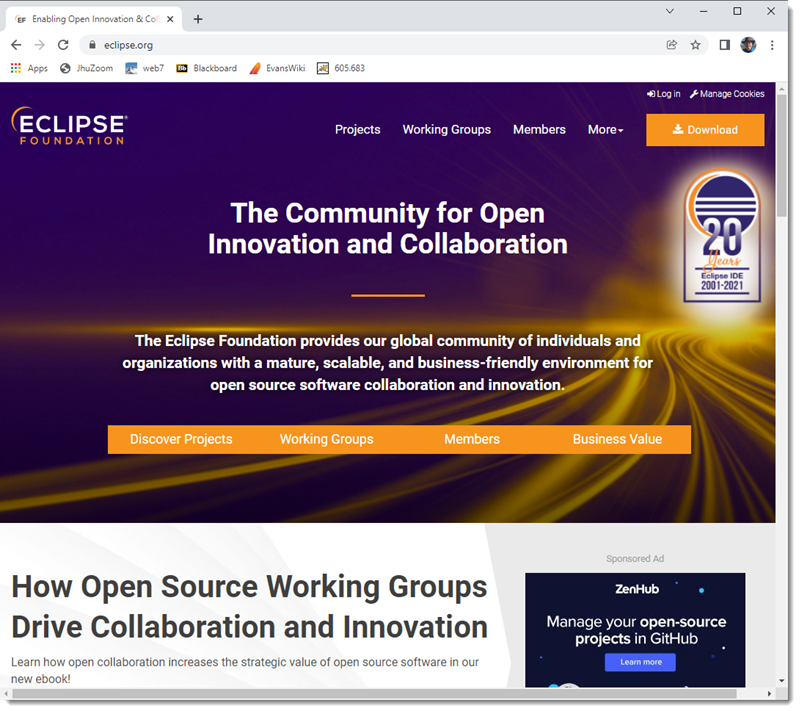Image resolution: width=800 pixels, height=711 pixels.
Task: Click the scrollbar down arrow
Action: (782, 680)
